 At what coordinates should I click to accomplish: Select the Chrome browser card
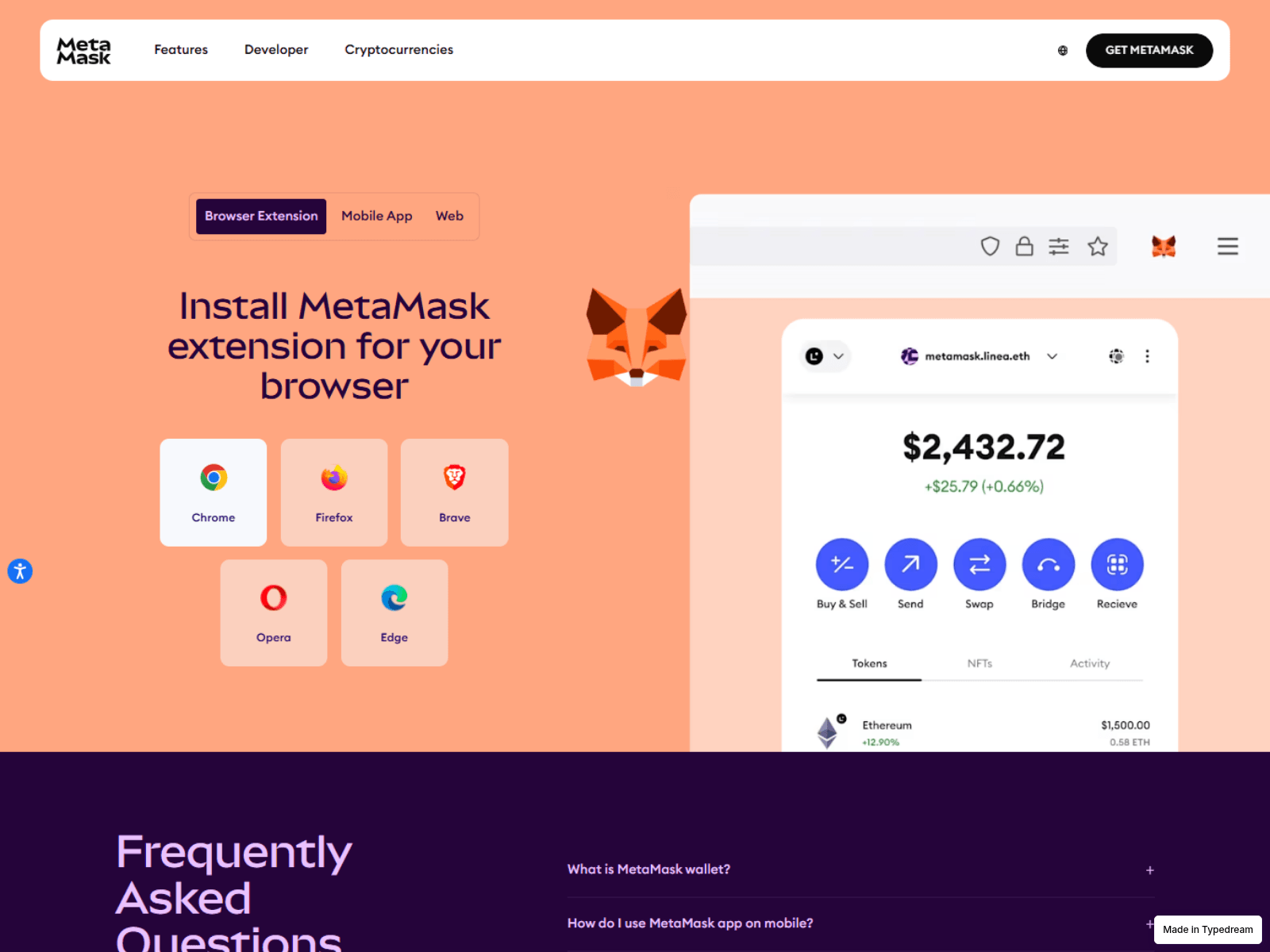coord(214,493)
